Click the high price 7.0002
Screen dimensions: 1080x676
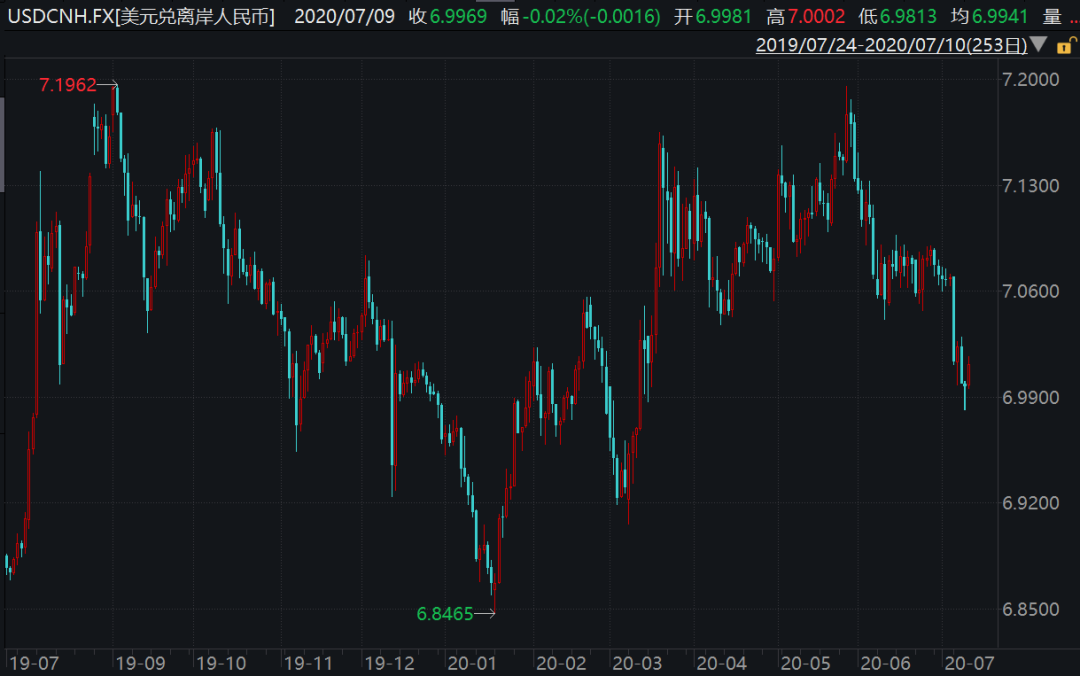pos(816,17)
